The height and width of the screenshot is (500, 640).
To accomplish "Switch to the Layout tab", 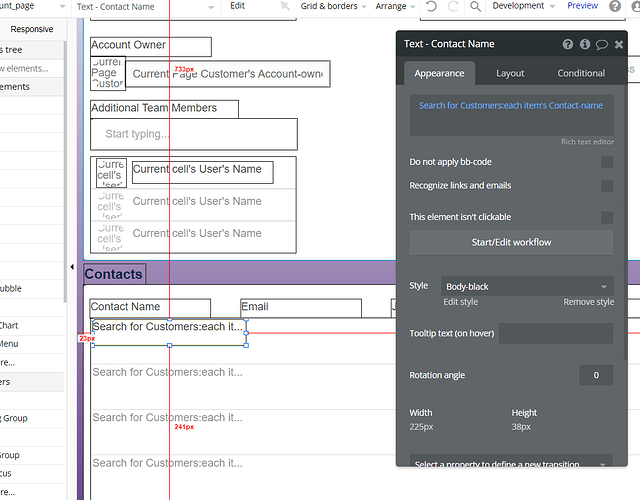I will pos(510,73).
